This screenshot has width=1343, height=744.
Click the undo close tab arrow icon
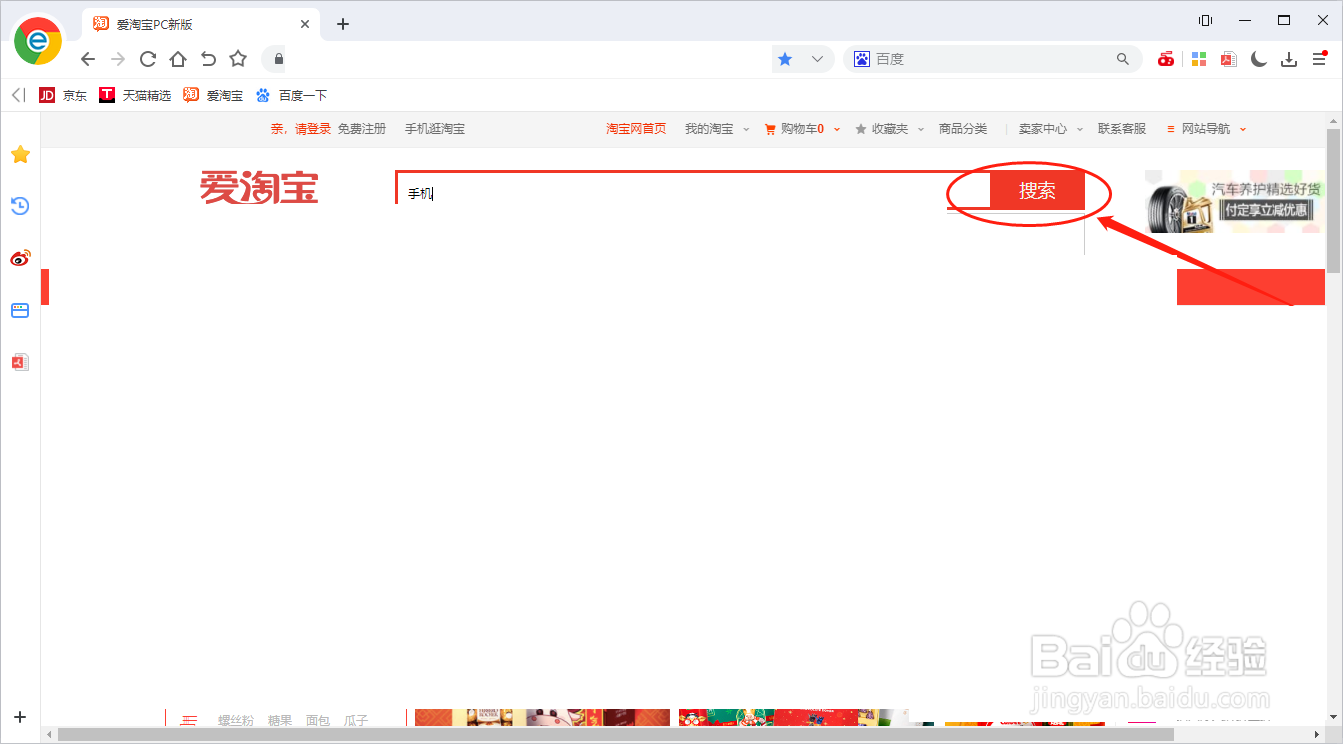point(208,59)
